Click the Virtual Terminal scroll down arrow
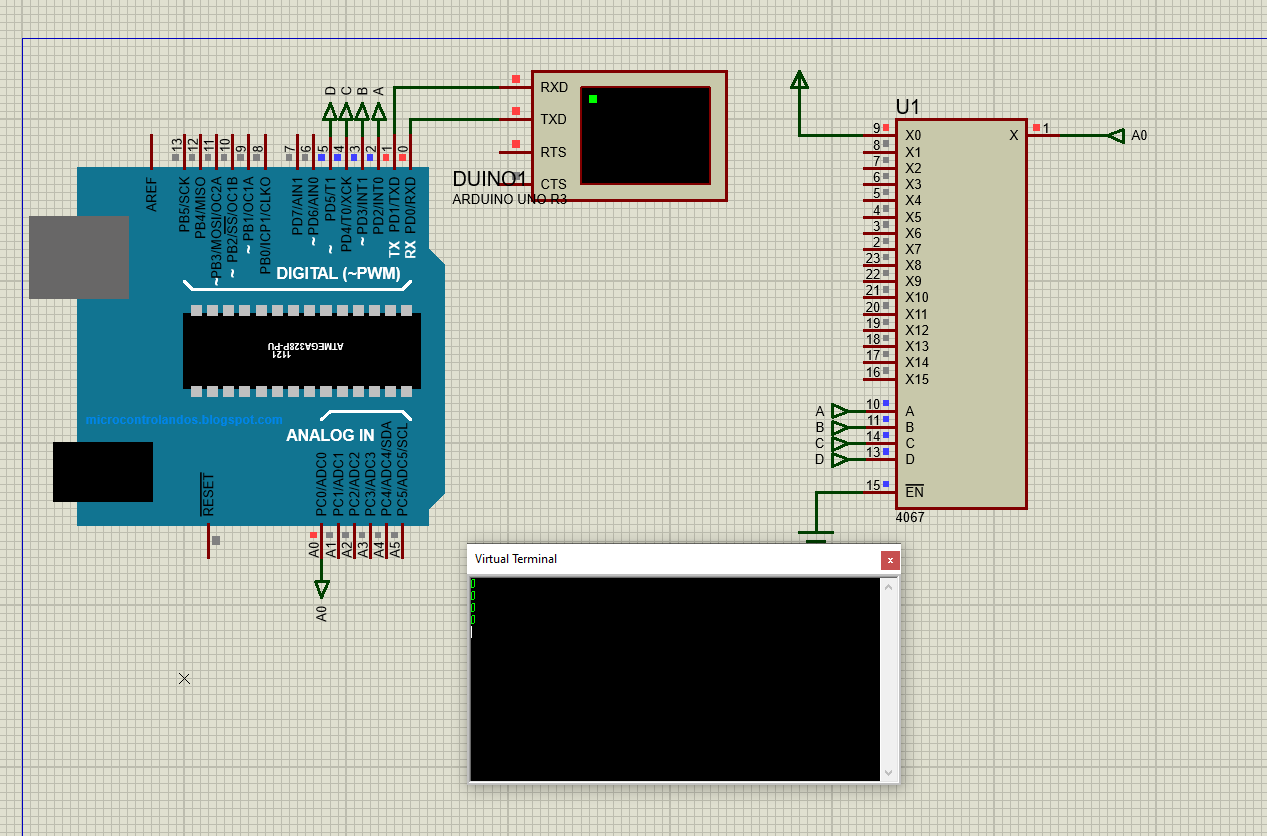Viewport: 1267px width, 836px height. pyautogui.click(x=889, y=772)
